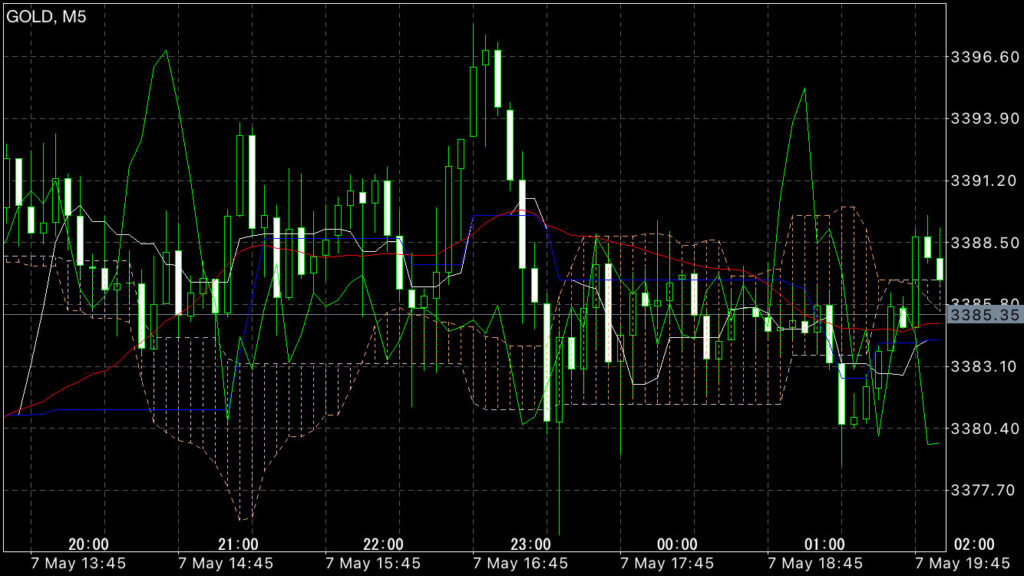The width and height of the screenshot is (1024, 576).
Task: Click the 00:00 time axis marker
Action: click(678, 544)
